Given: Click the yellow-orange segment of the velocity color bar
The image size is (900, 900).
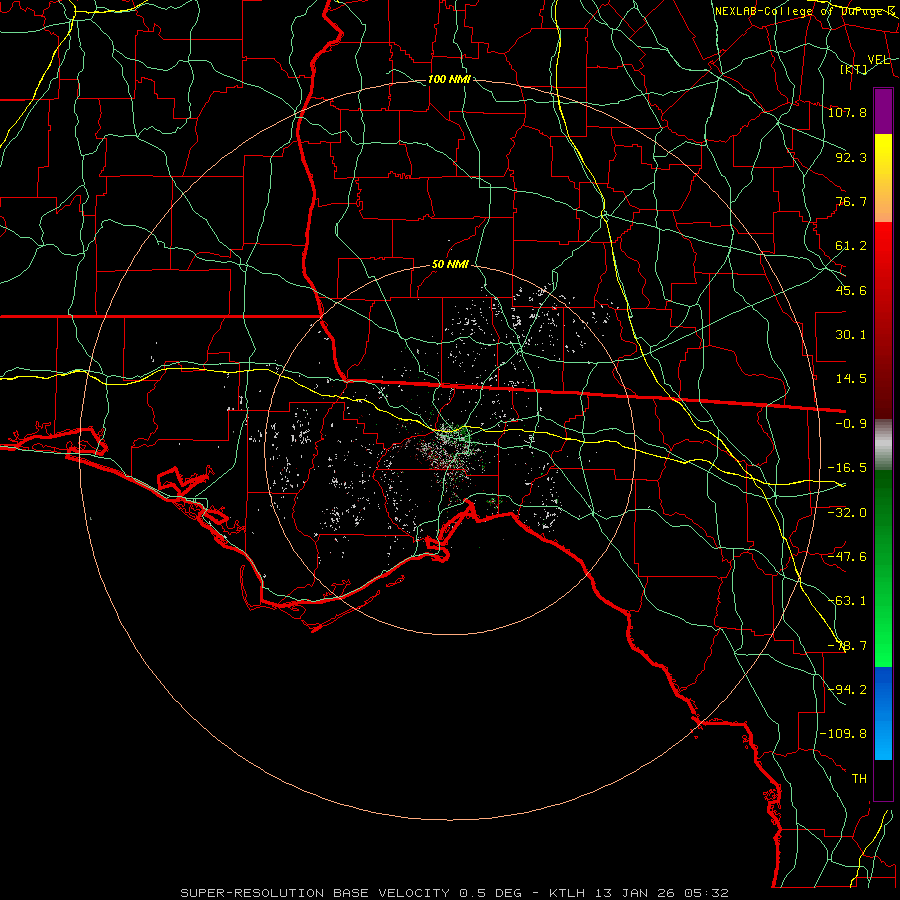Looking at the screenshot, I should pos(883,178).
